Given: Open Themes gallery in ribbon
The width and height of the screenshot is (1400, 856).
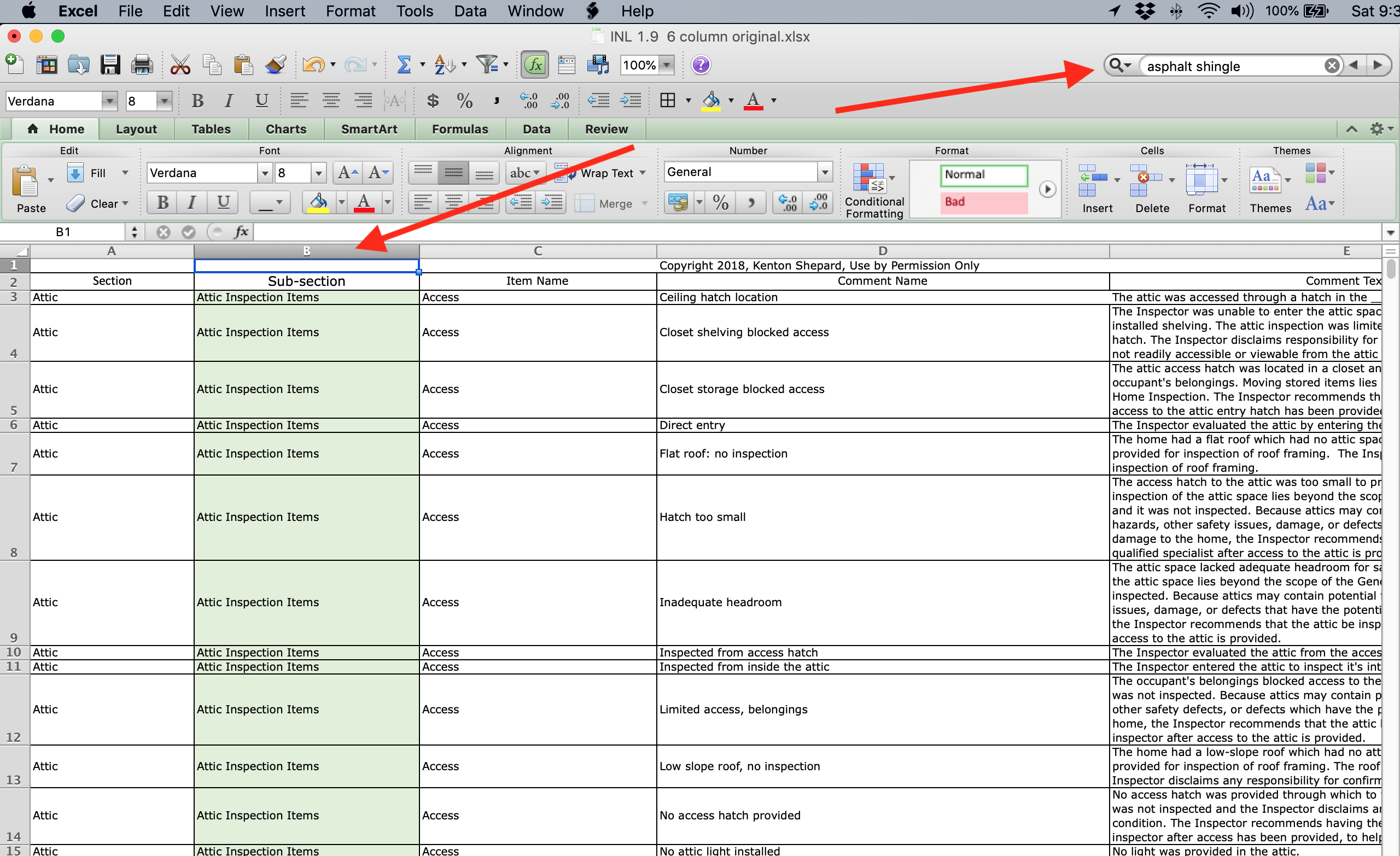Looking at the screenshot, I should pos(1265,180).
